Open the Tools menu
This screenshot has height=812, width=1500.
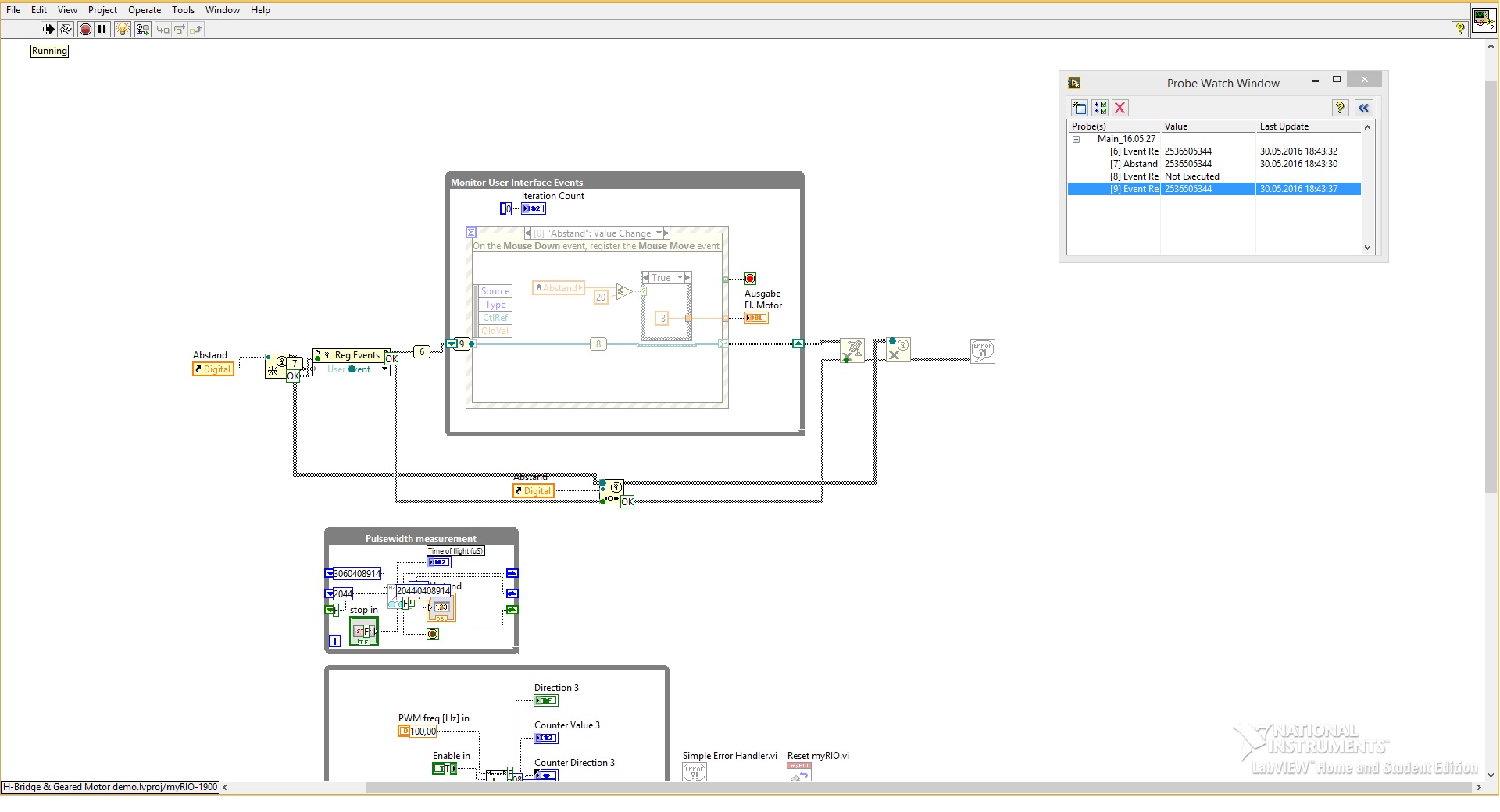point(183,10)
